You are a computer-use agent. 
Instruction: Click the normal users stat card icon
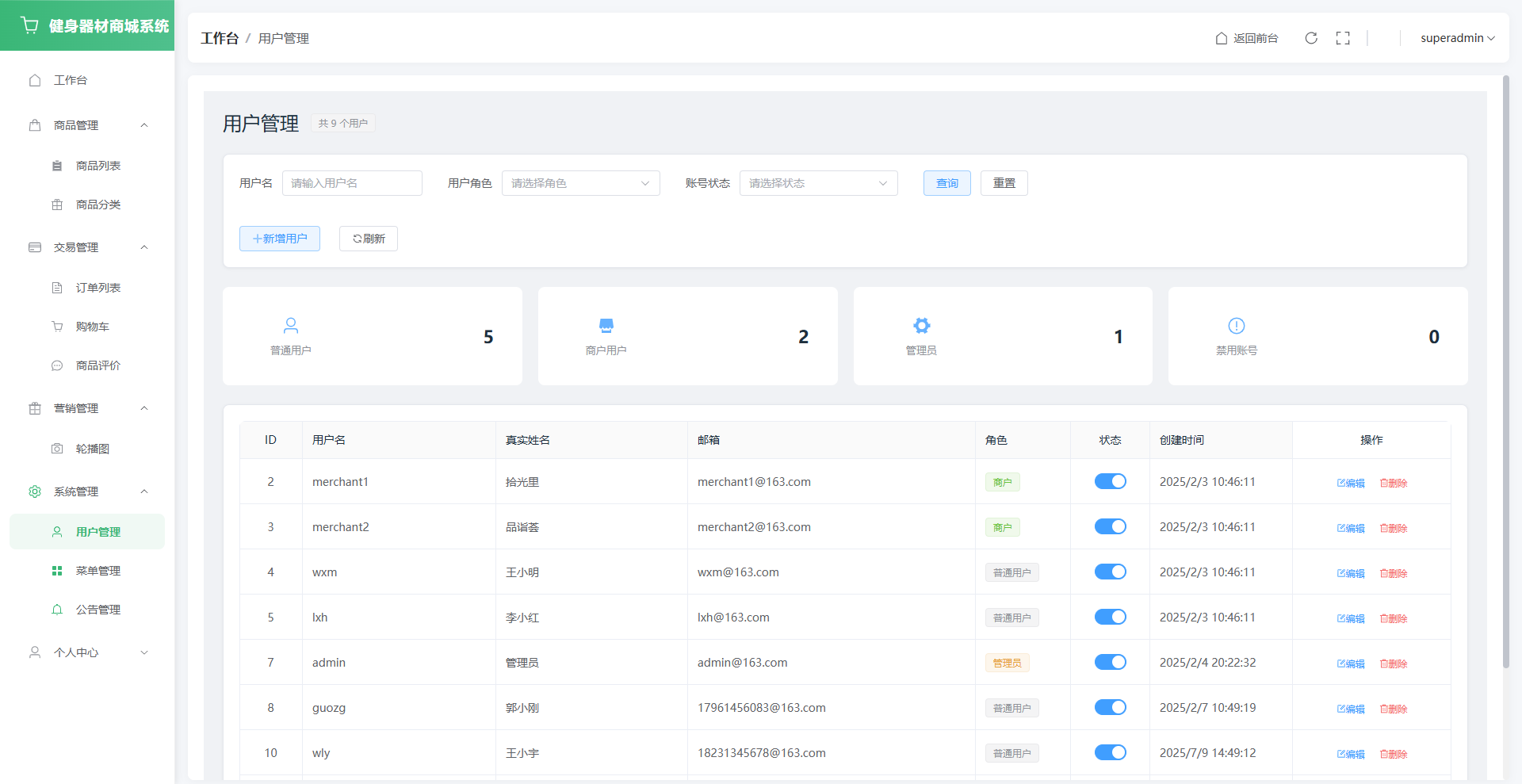coord(291,326)
